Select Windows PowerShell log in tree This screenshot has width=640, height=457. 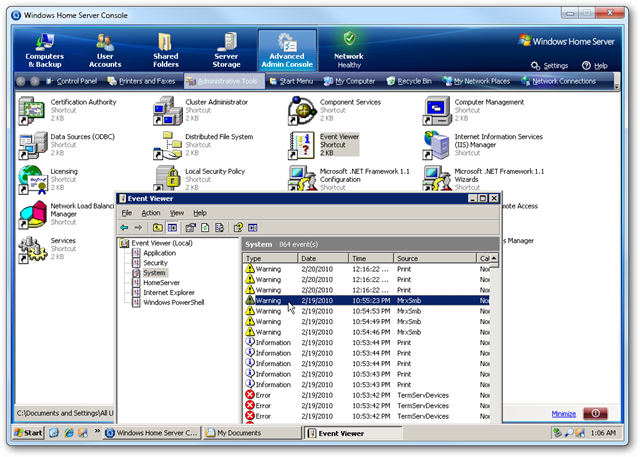173,302
